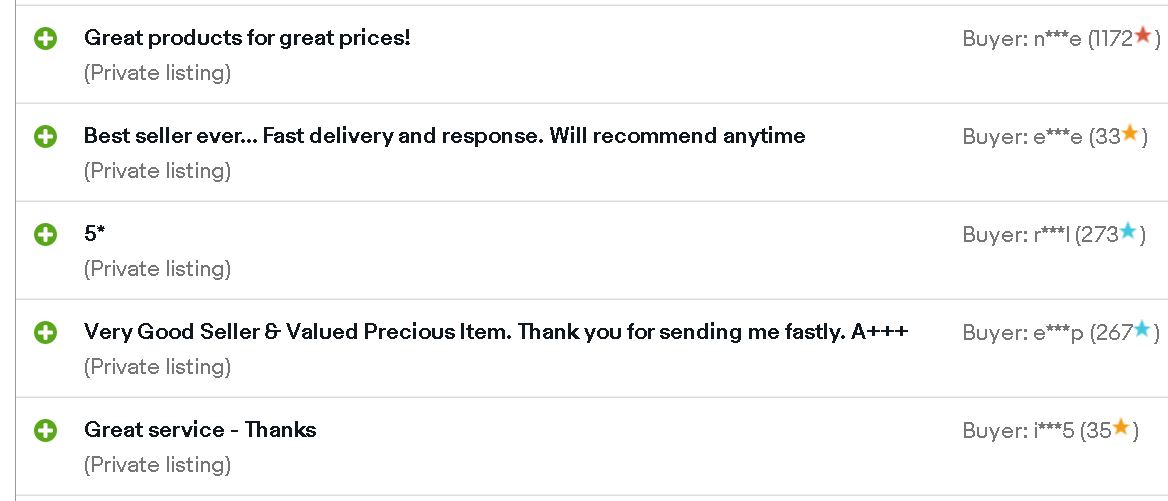The image size is (1168, 501).
Task: Click the green plus icon beside 'Great products for great prices!'
Action: coord(45,39)
